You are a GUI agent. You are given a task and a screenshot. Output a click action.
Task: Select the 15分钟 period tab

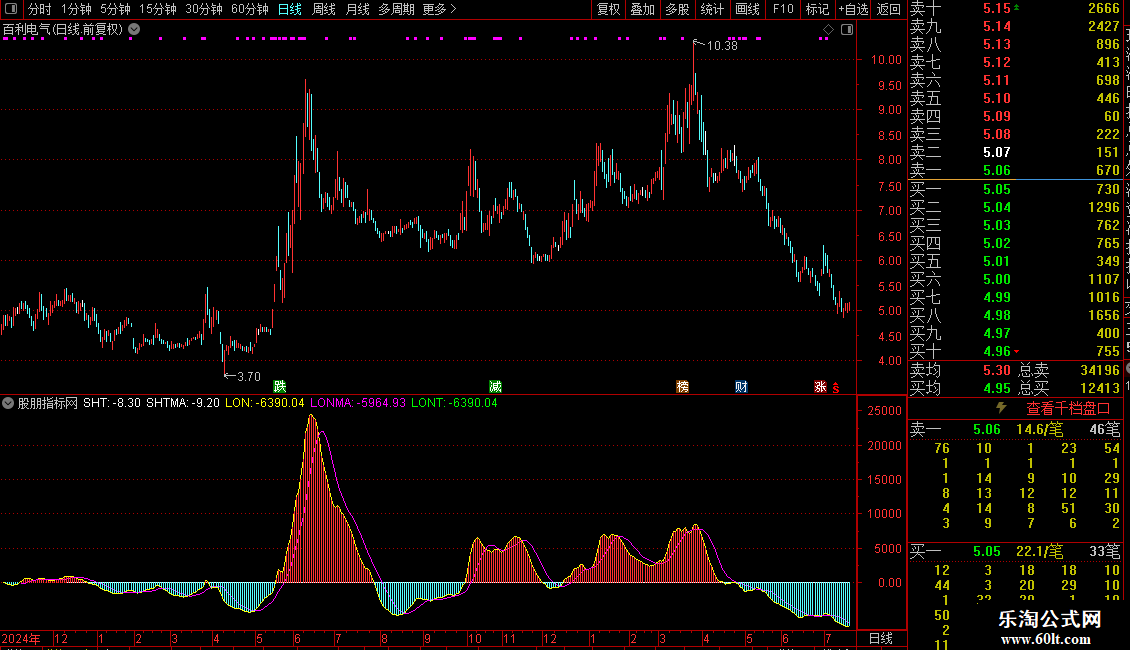[x=158, y=9]
